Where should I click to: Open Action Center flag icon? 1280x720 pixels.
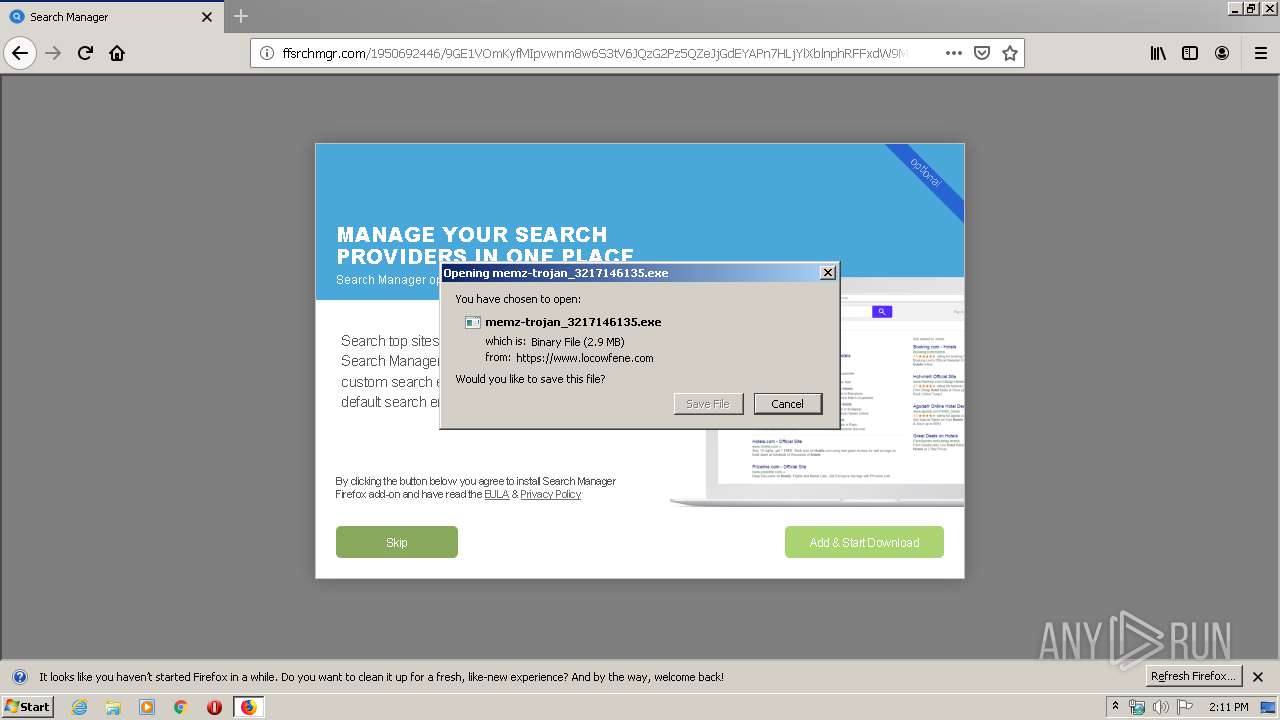1184,707
